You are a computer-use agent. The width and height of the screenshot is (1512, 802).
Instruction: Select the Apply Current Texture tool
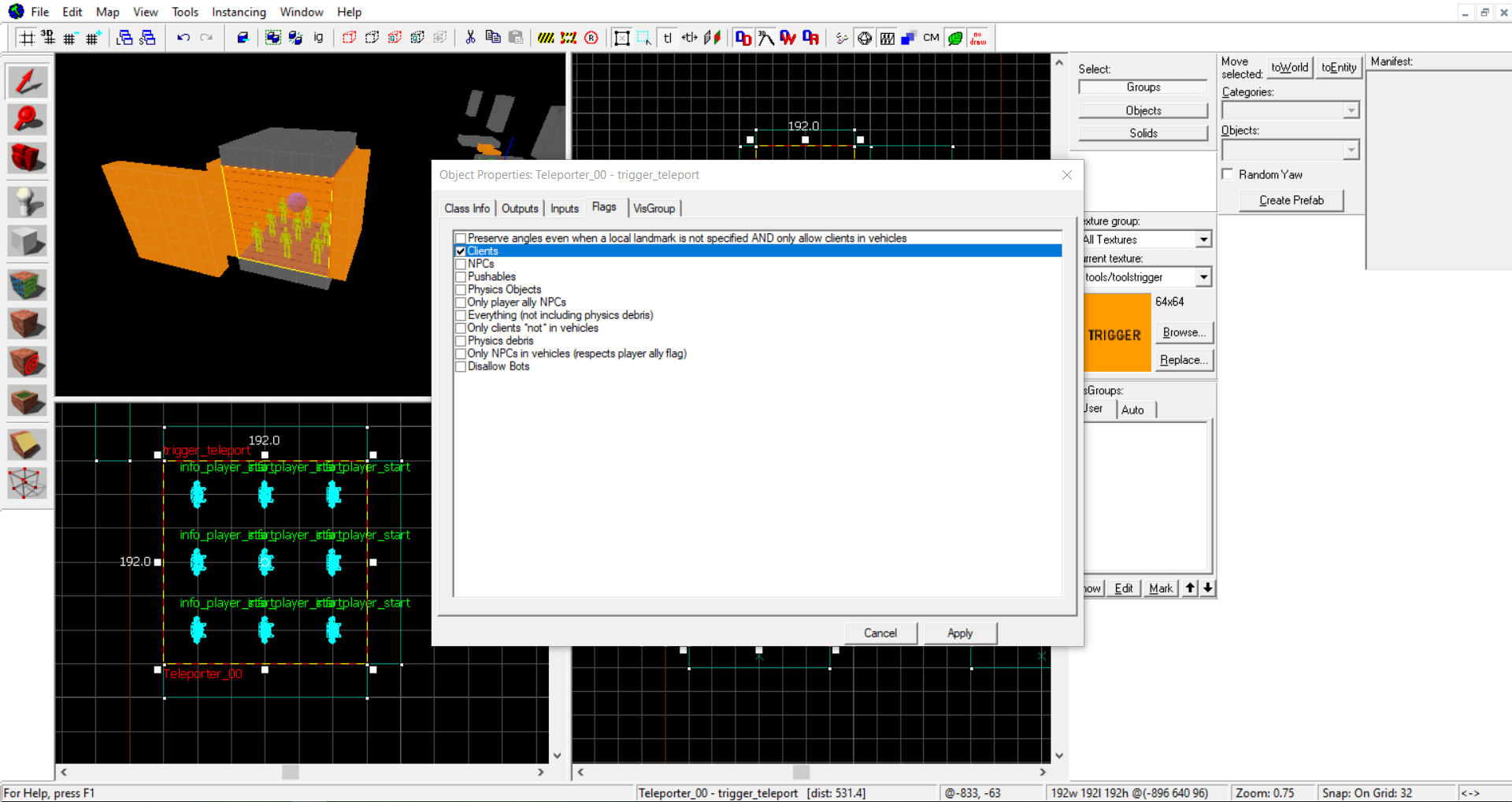click(28, 324)
